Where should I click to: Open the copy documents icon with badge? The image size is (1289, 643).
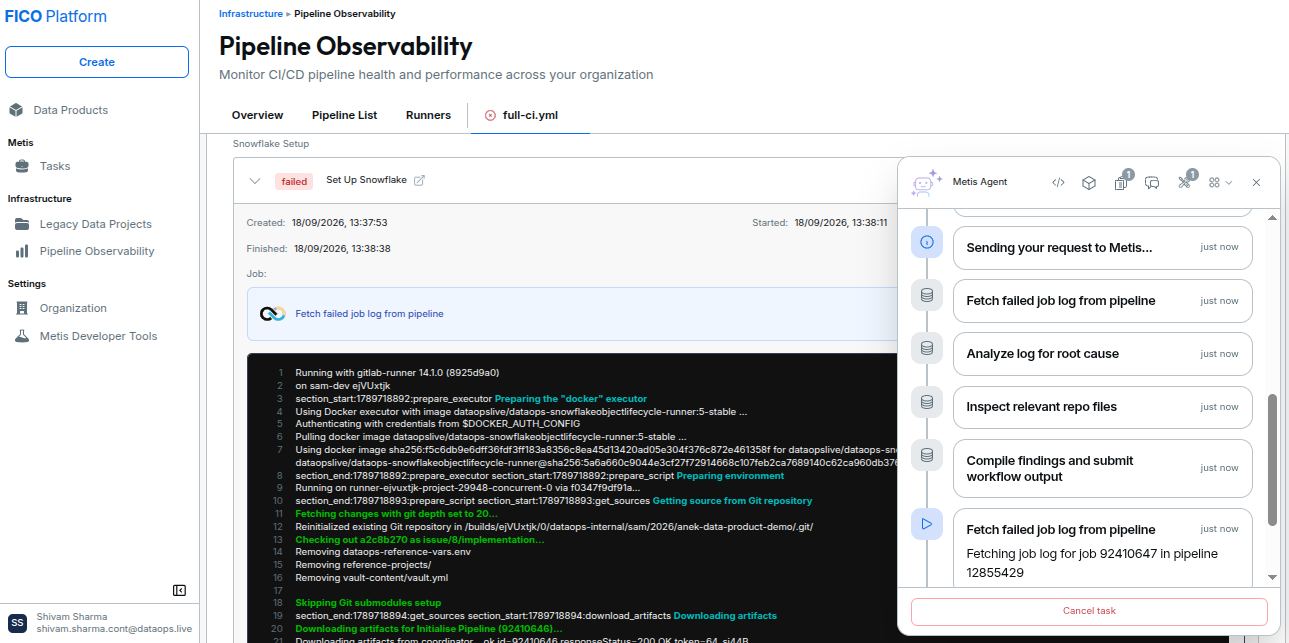[x=1121, y=182]
